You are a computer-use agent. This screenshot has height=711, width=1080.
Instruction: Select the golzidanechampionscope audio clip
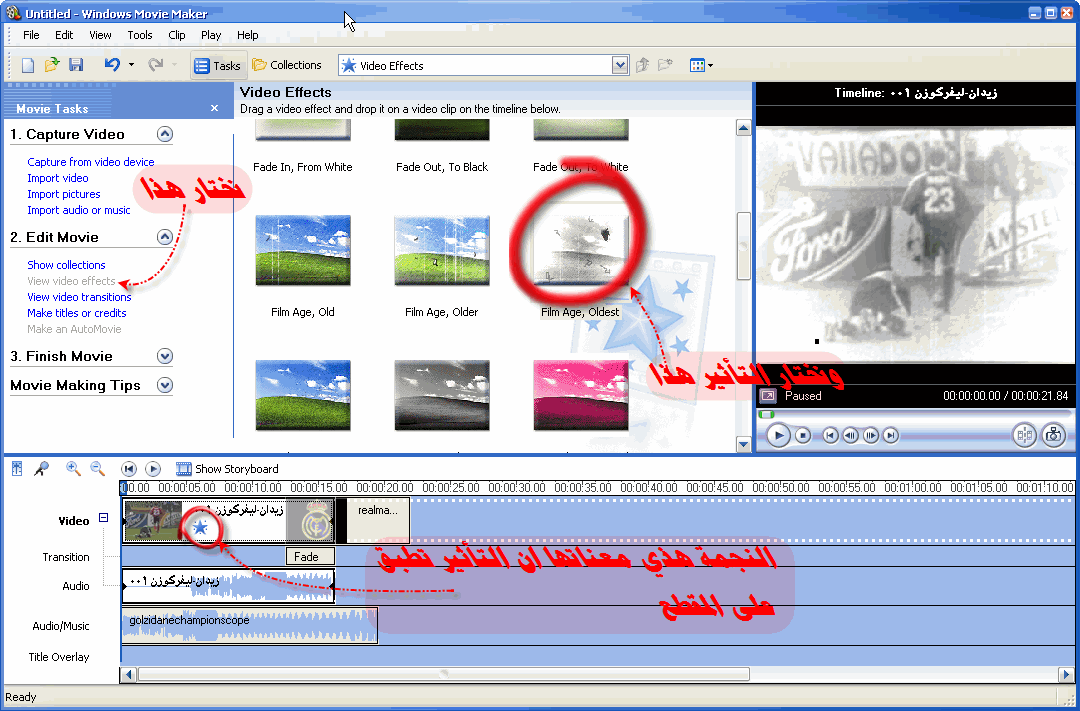(249, 626)
